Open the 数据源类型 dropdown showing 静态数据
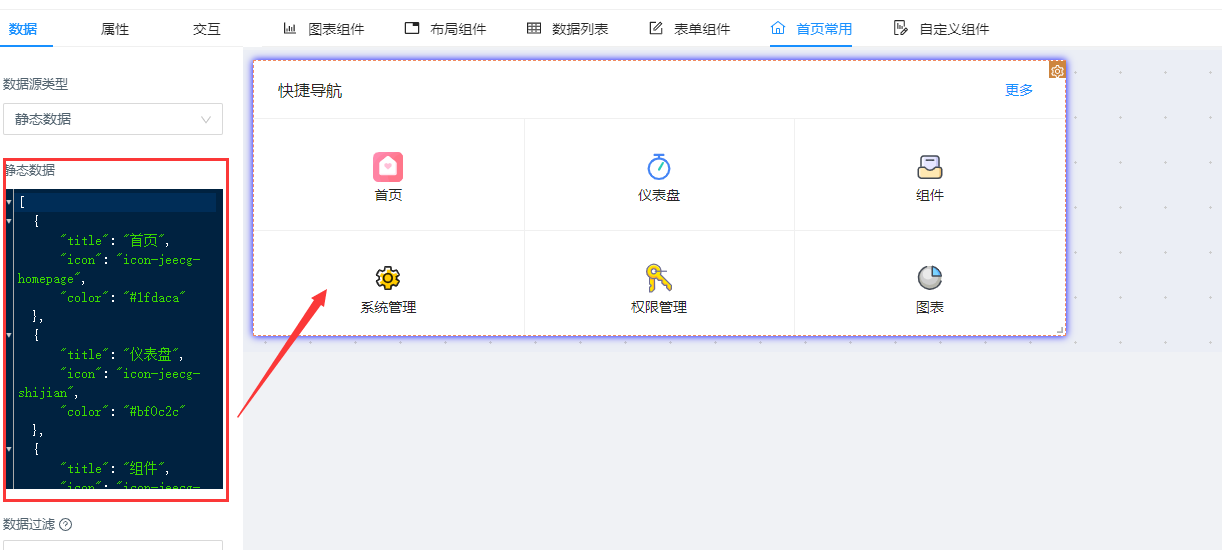 coord(113,119)
